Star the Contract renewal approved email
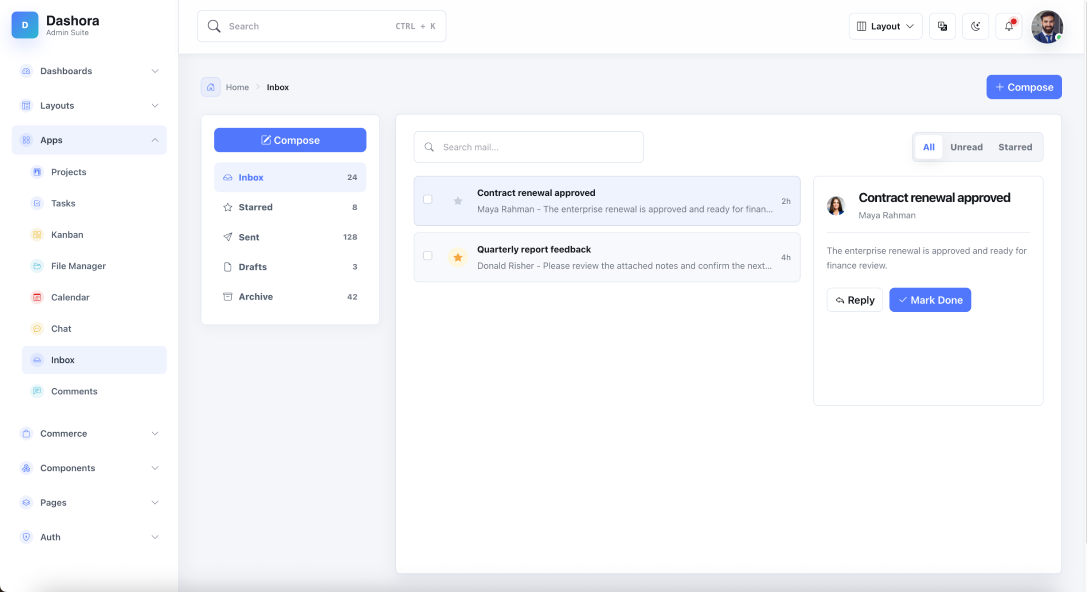Image resolution: width=1087 pixels, height=592 pixels. (458, 201)
